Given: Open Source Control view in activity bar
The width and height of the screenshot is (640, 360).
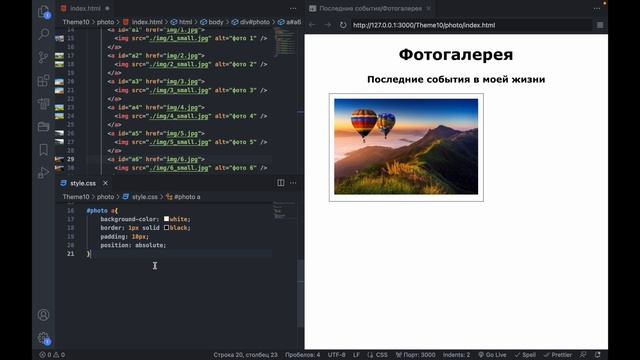Looking at the screenshot, I should [43, 57].
